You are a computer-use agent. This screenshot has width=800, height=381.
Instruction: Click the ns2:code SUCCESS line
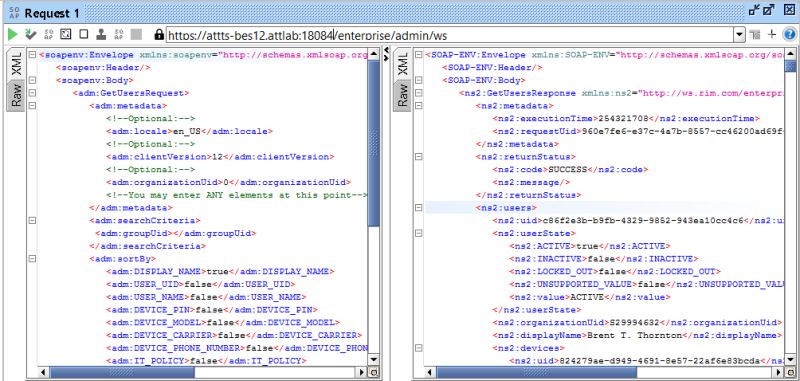570,169
